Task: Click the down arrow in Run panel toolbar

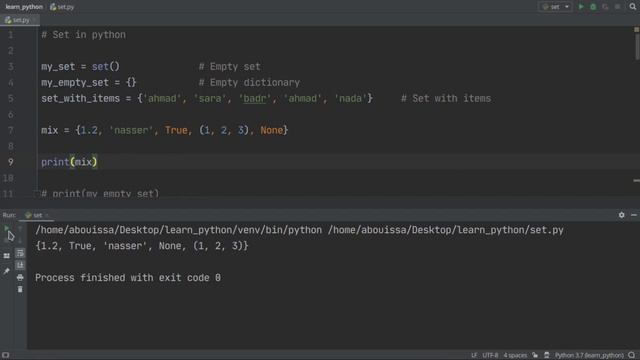Action: [x=20, y=240]
